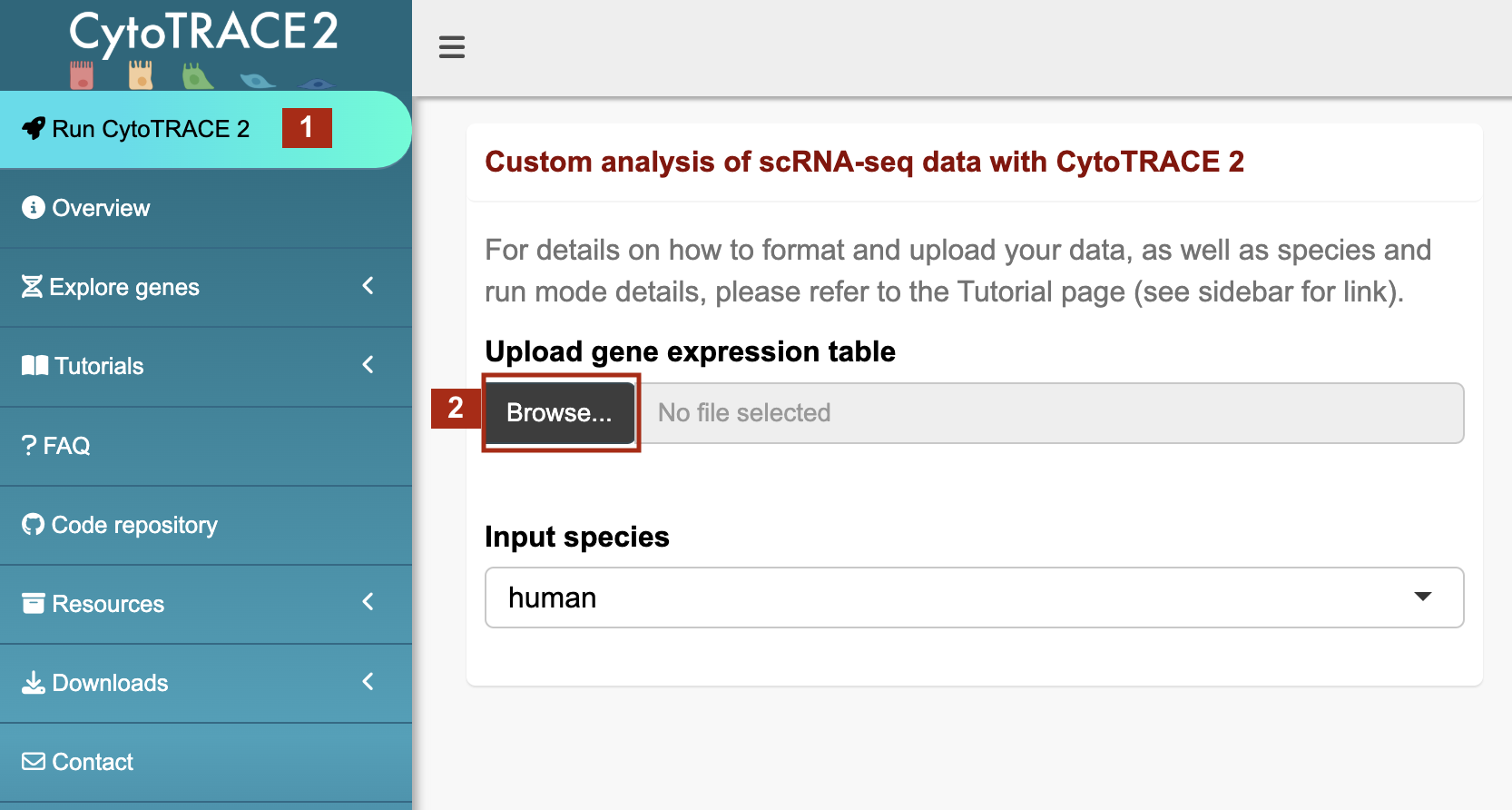
Task: Open the Downloads menu item
Action: [x=206, y=683]
